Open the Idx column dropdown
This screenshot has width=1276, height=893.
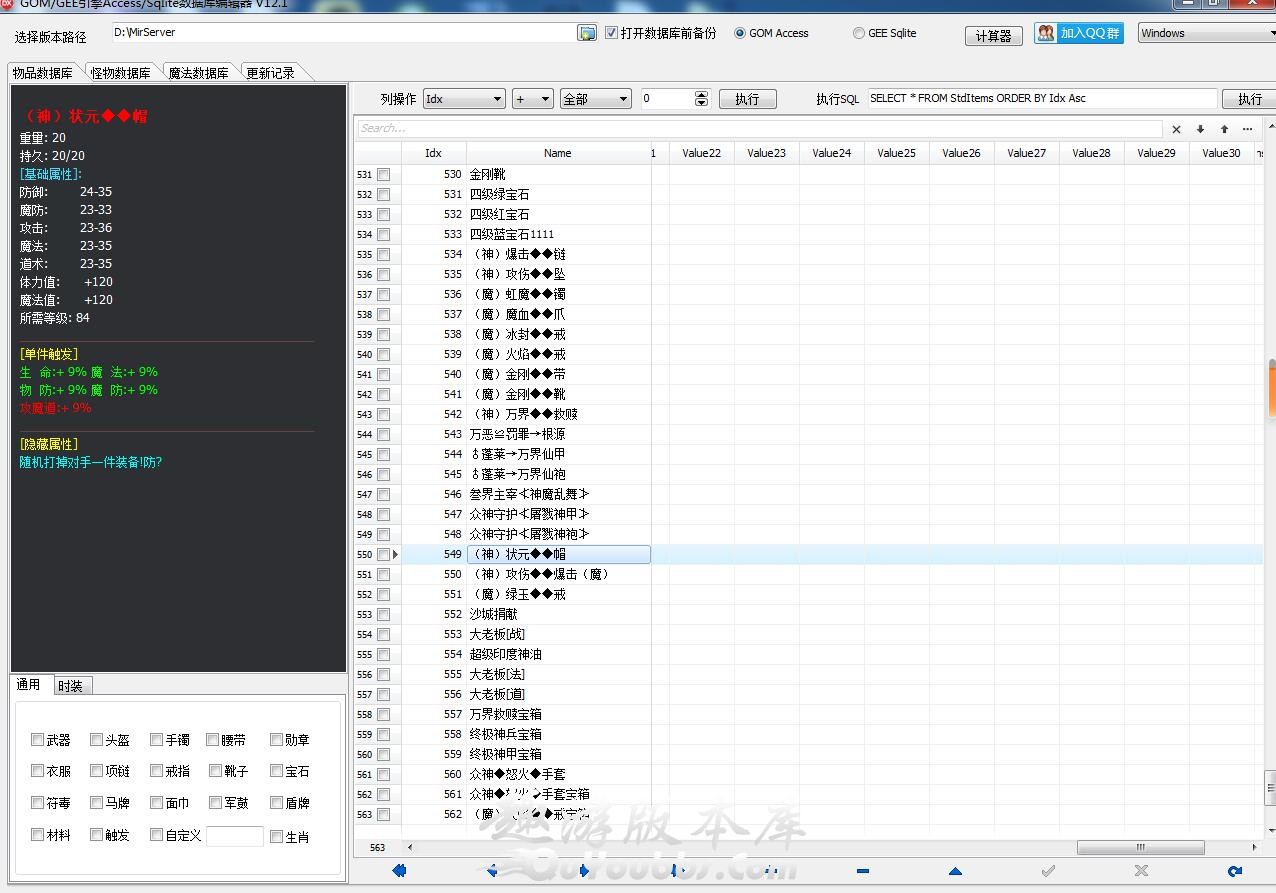pos(464,99)
